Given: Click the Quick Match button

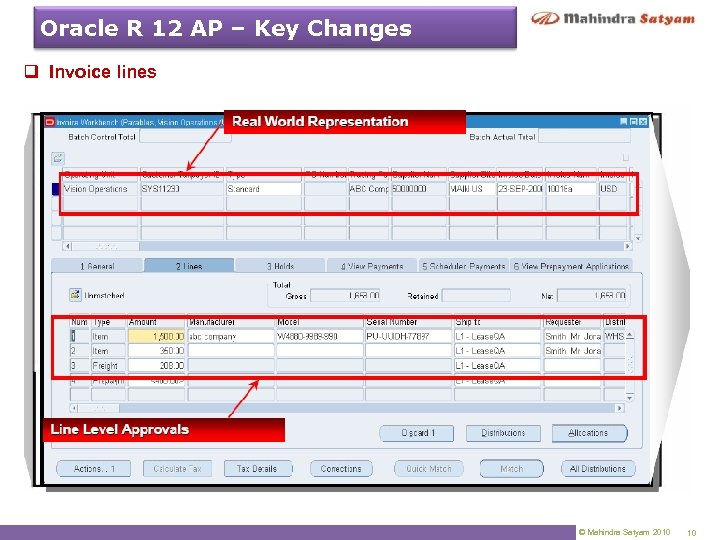Looking at the screenshot, I should (428, 469).
